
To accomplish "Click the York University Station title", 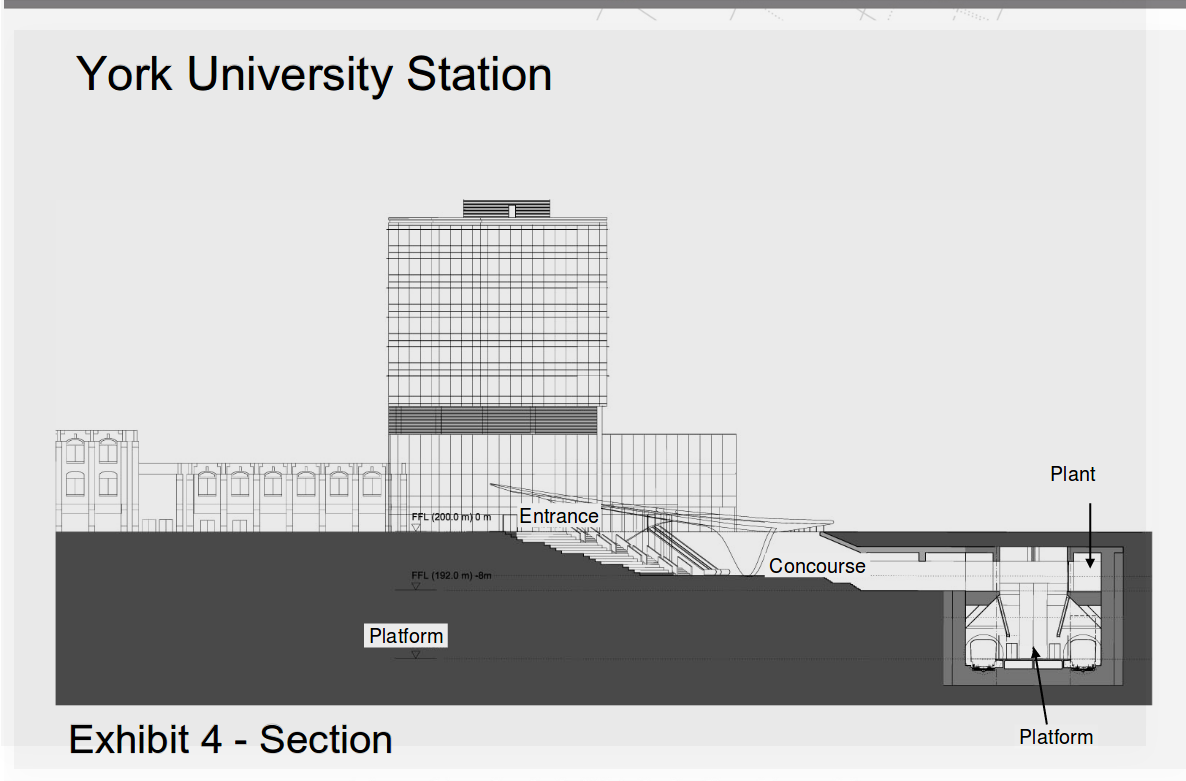I will click(314, 75).
